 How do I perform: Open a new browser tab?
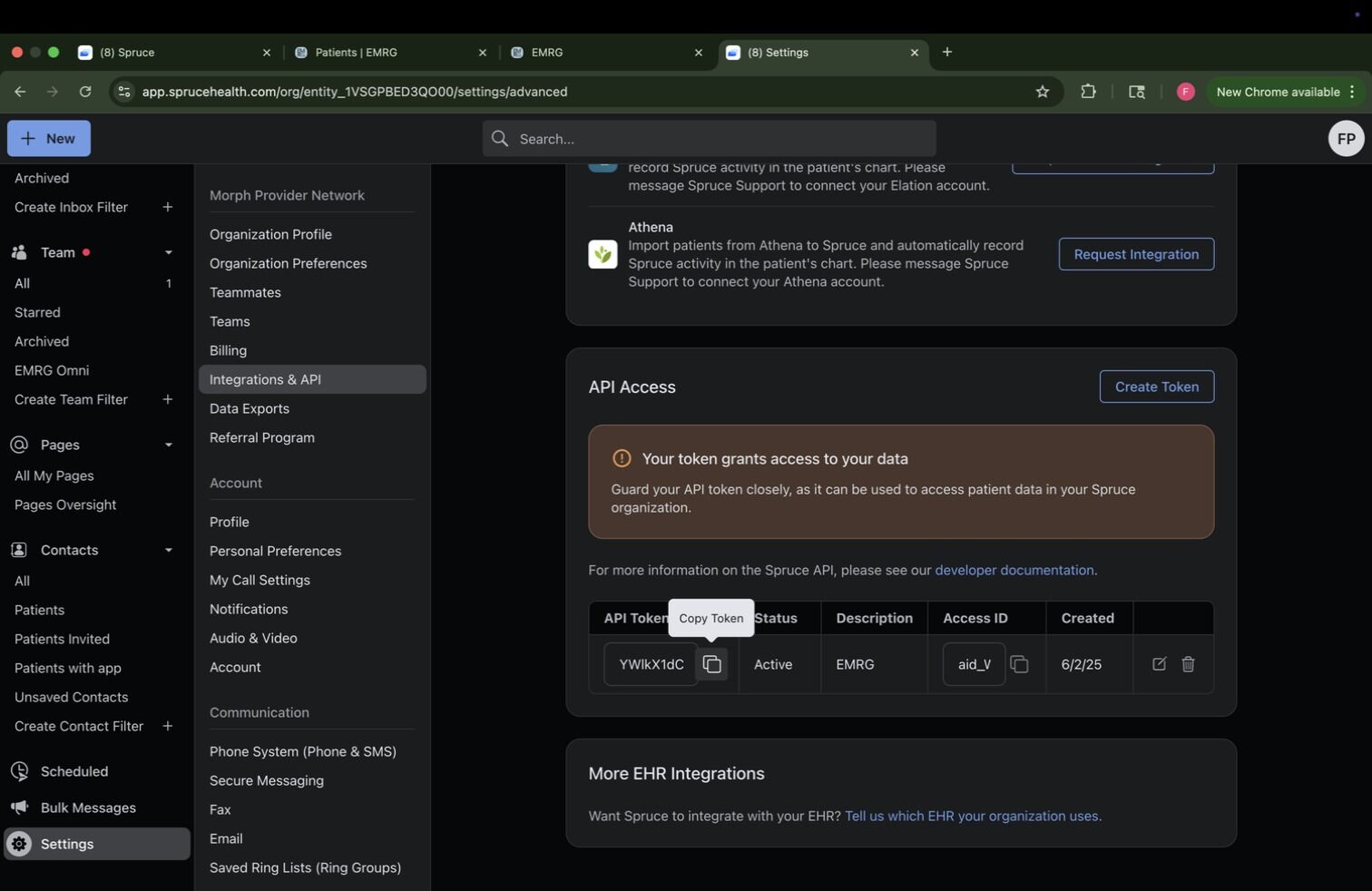click(947, 53)
